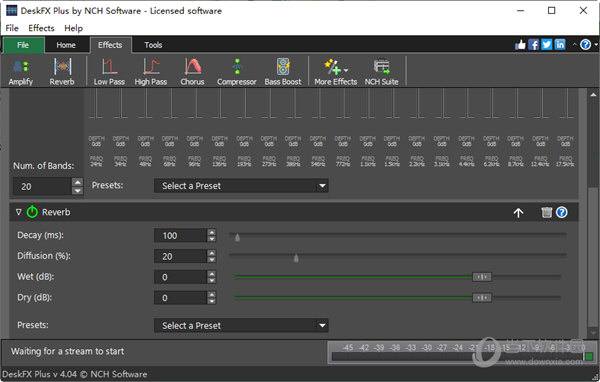Switch to the Home tab

(66, 45)
